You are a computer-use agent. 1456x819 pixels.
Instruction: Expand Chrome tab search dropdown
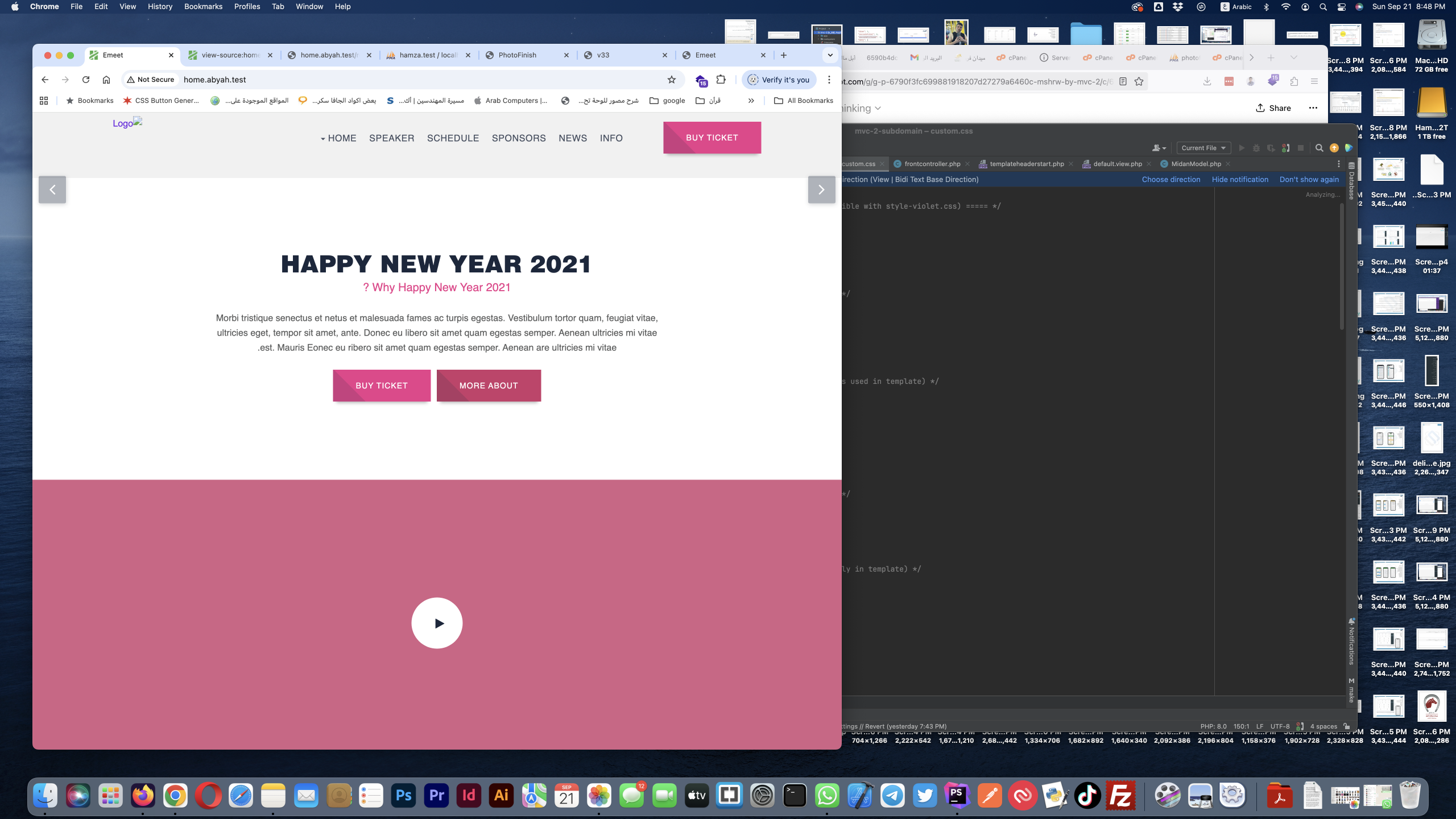pyautogui.click(x=830, y=55)
